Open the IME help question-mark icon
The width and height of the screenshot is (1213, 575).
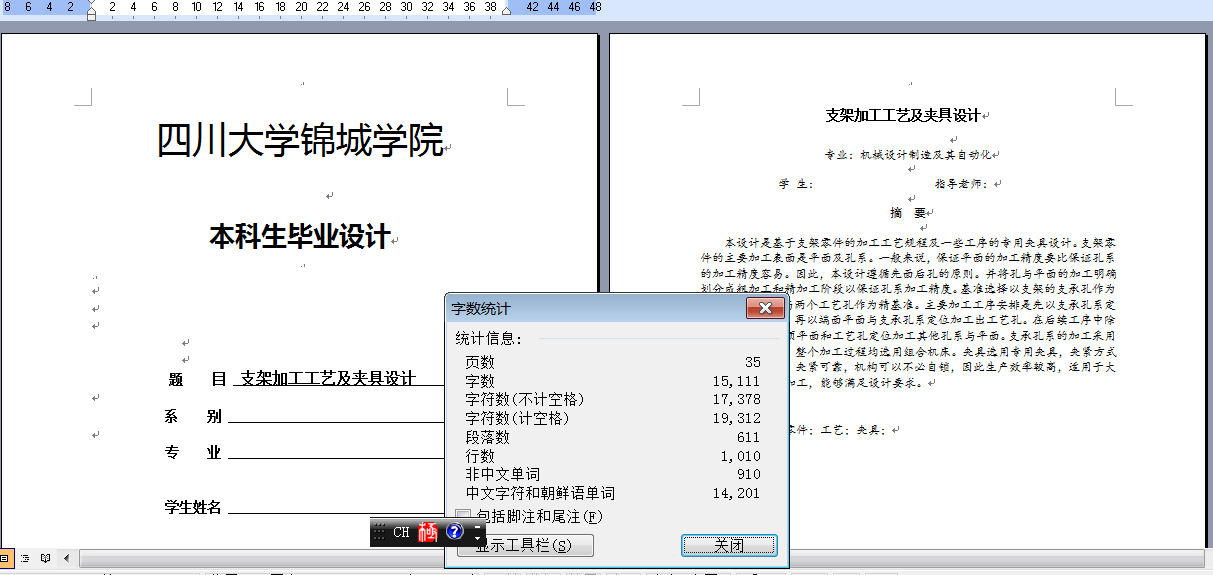pyautogui.click(x=455, y=532)
